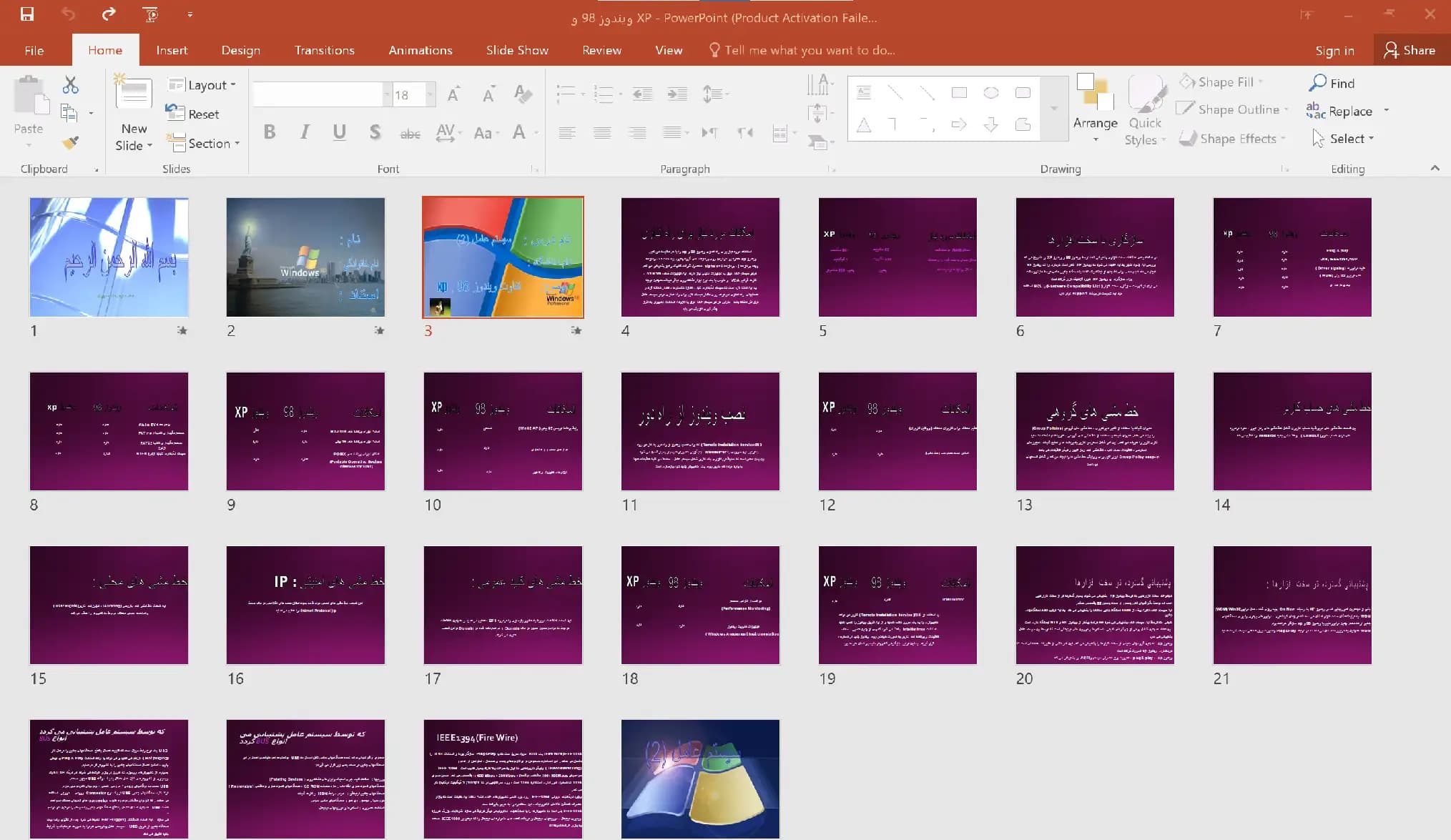This screenshot has height=840, width=1451.
Task: Toggle Underline formatting
Action: point(340,132)
